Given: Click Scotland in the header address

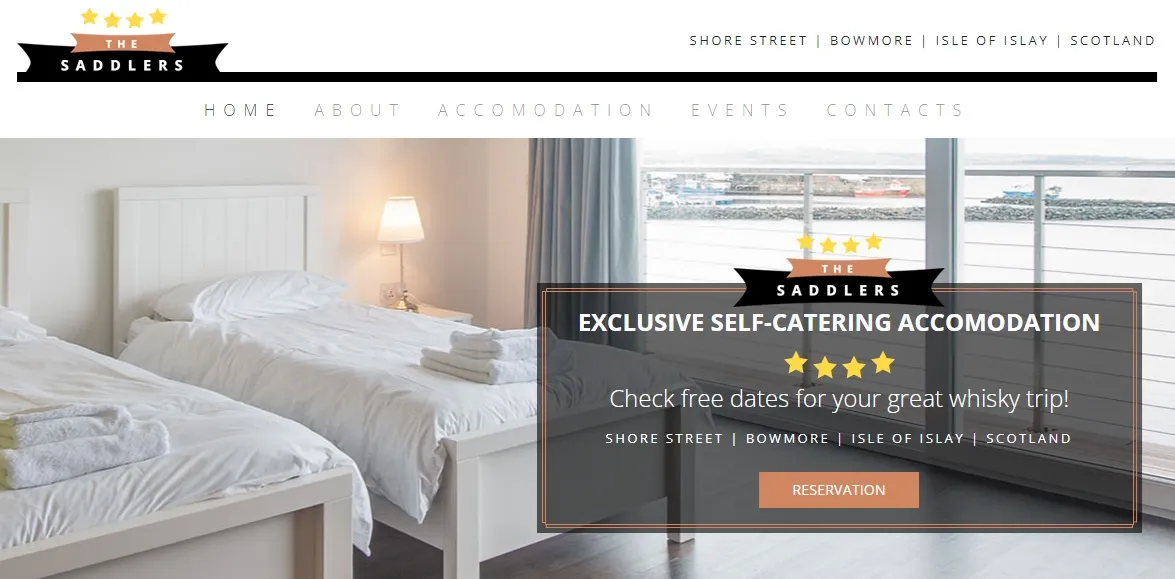Looking at the screenshot, I should click(x=1113, y=40).
